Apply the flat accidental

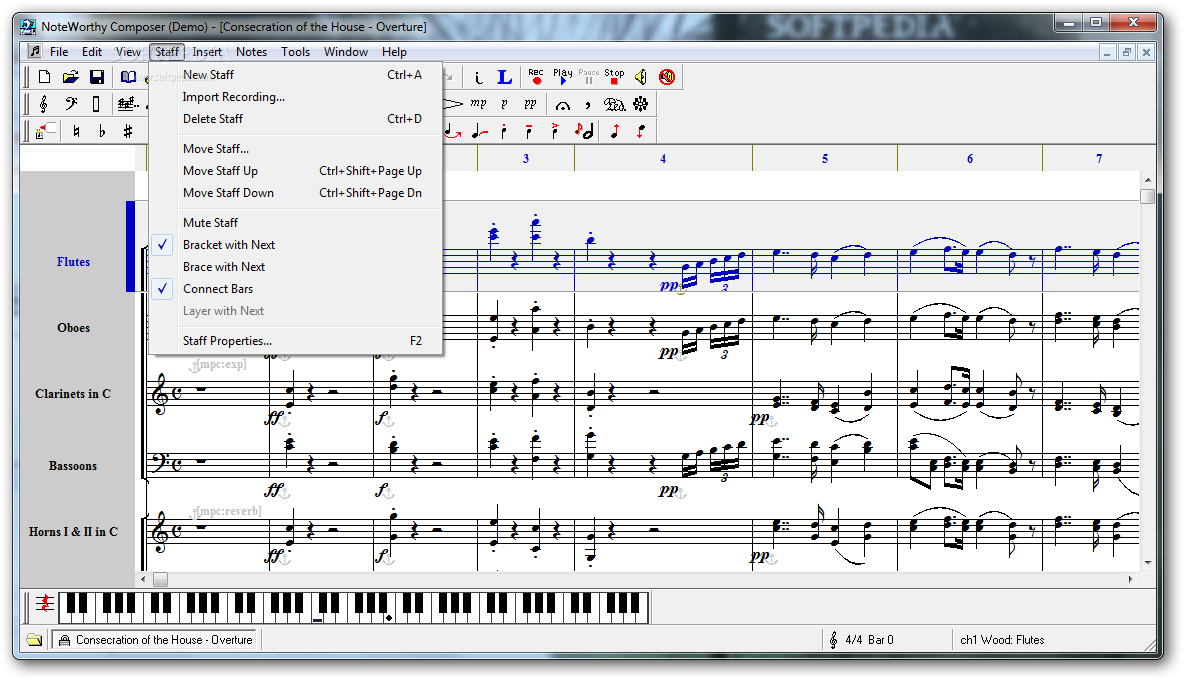102,131
